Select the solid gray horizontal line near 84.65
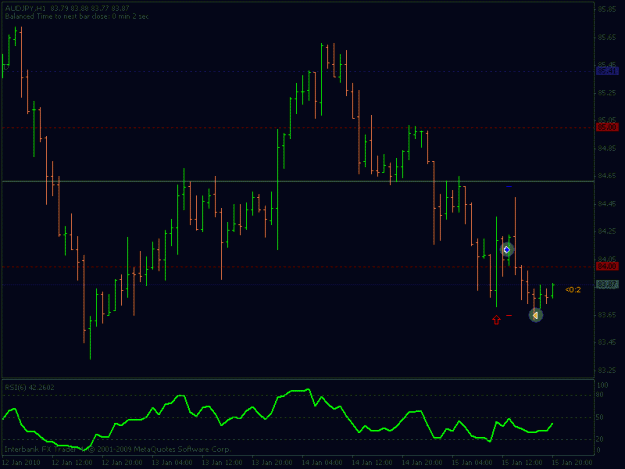 tap(298, 181)
